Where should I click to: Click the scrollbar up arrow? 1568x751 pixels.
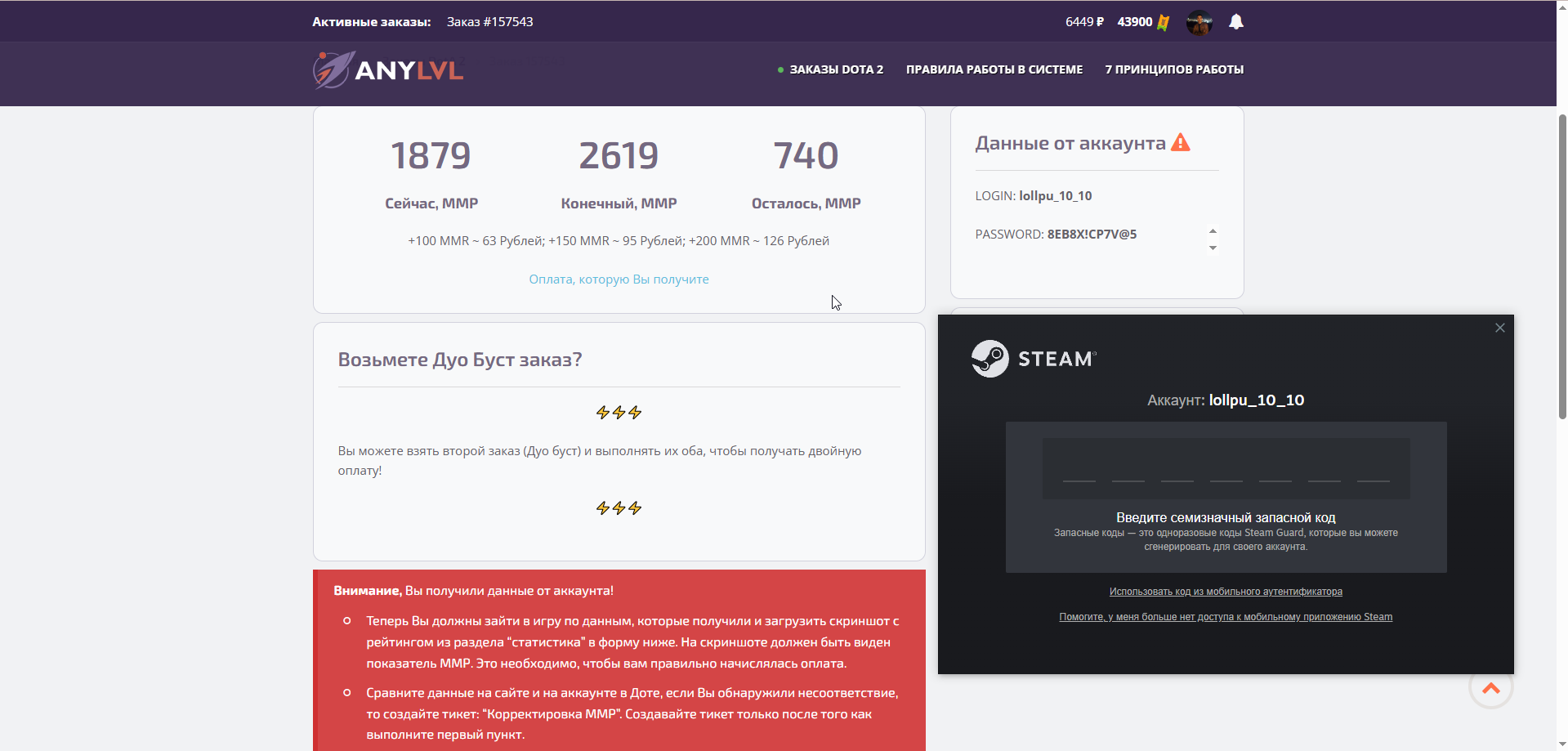pos(1562,6)
